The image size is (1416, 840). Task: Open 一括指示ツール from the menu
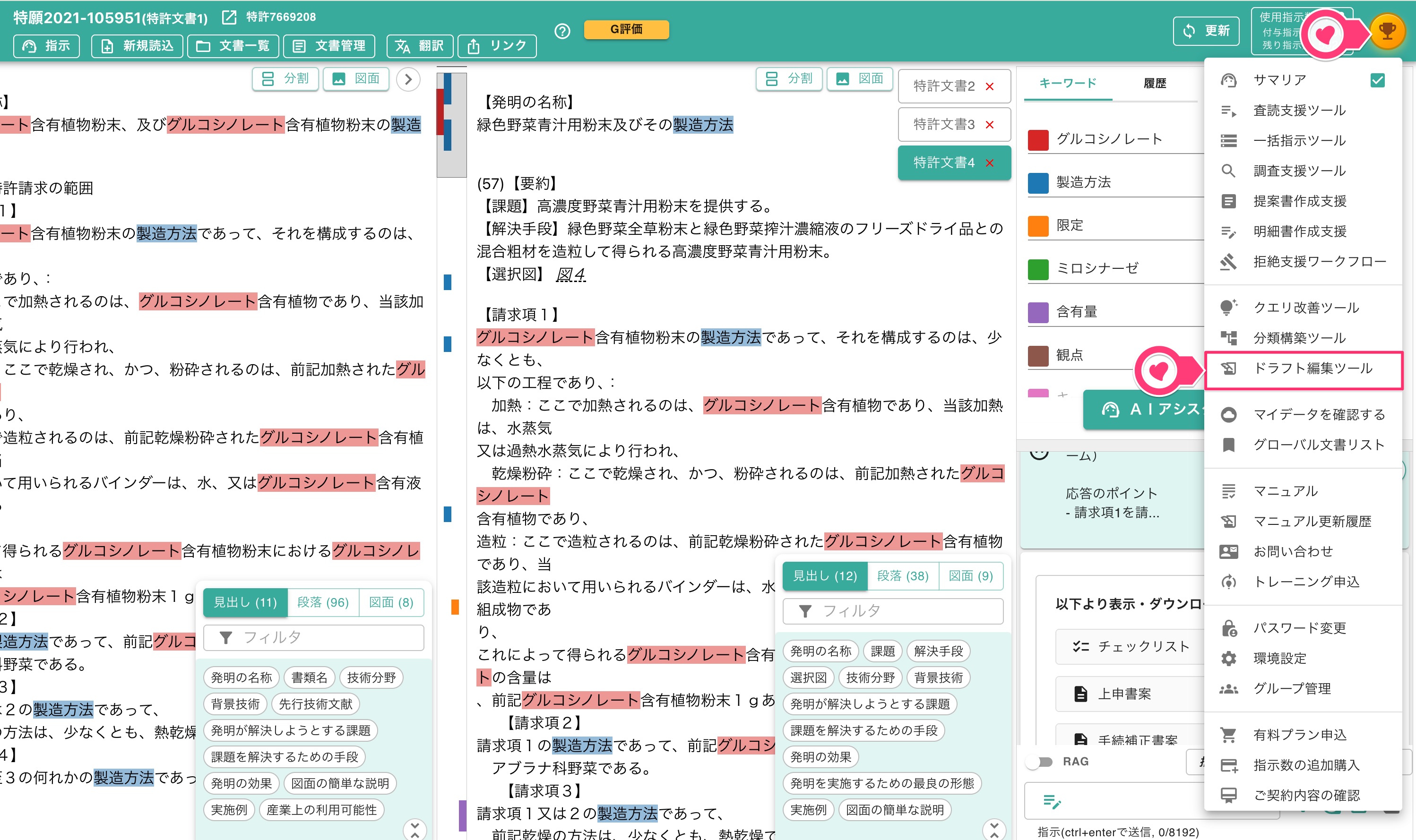point(1303,140)
